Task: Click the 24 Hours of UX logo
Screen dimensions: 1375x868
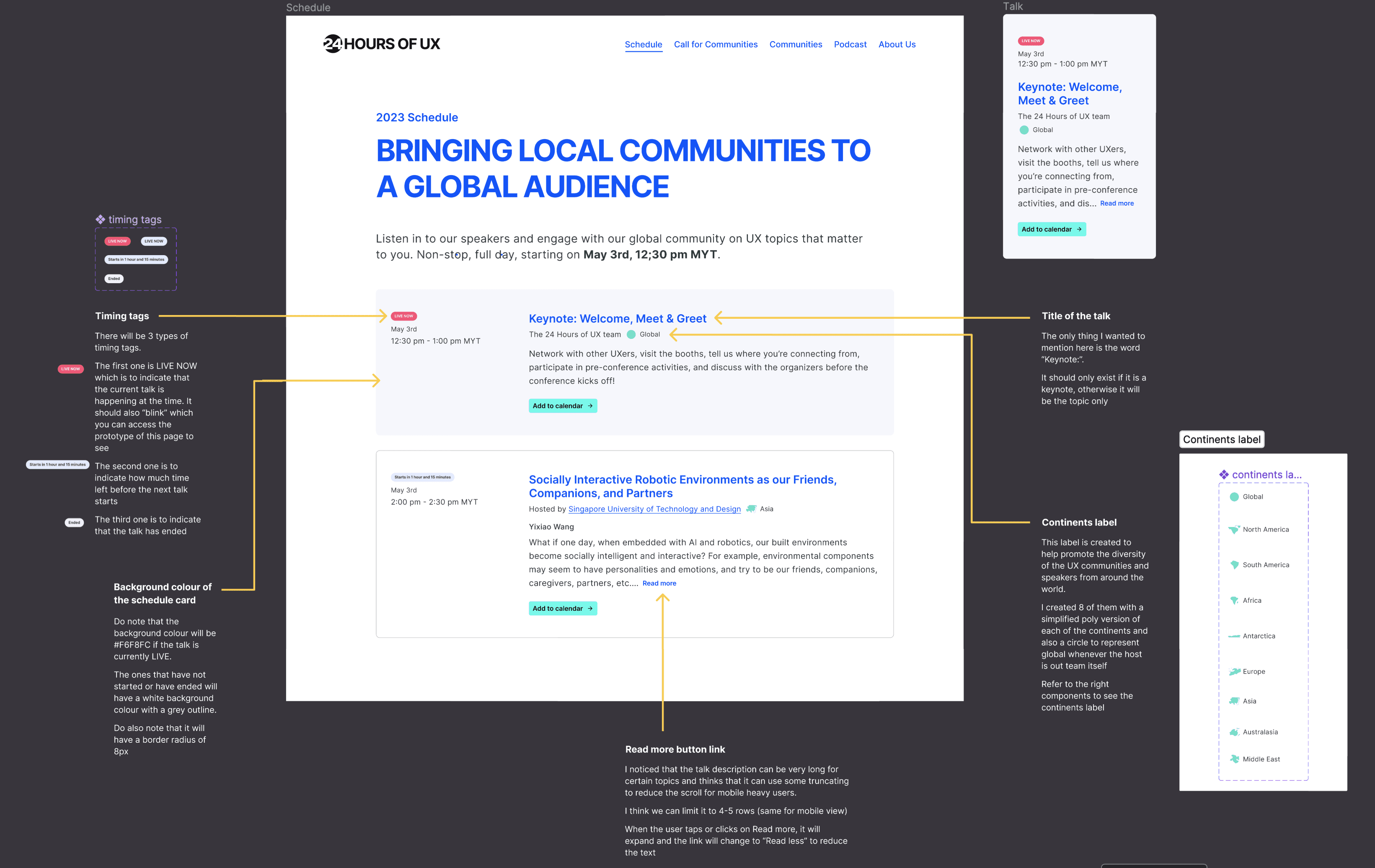Action: tap(381, 44)
